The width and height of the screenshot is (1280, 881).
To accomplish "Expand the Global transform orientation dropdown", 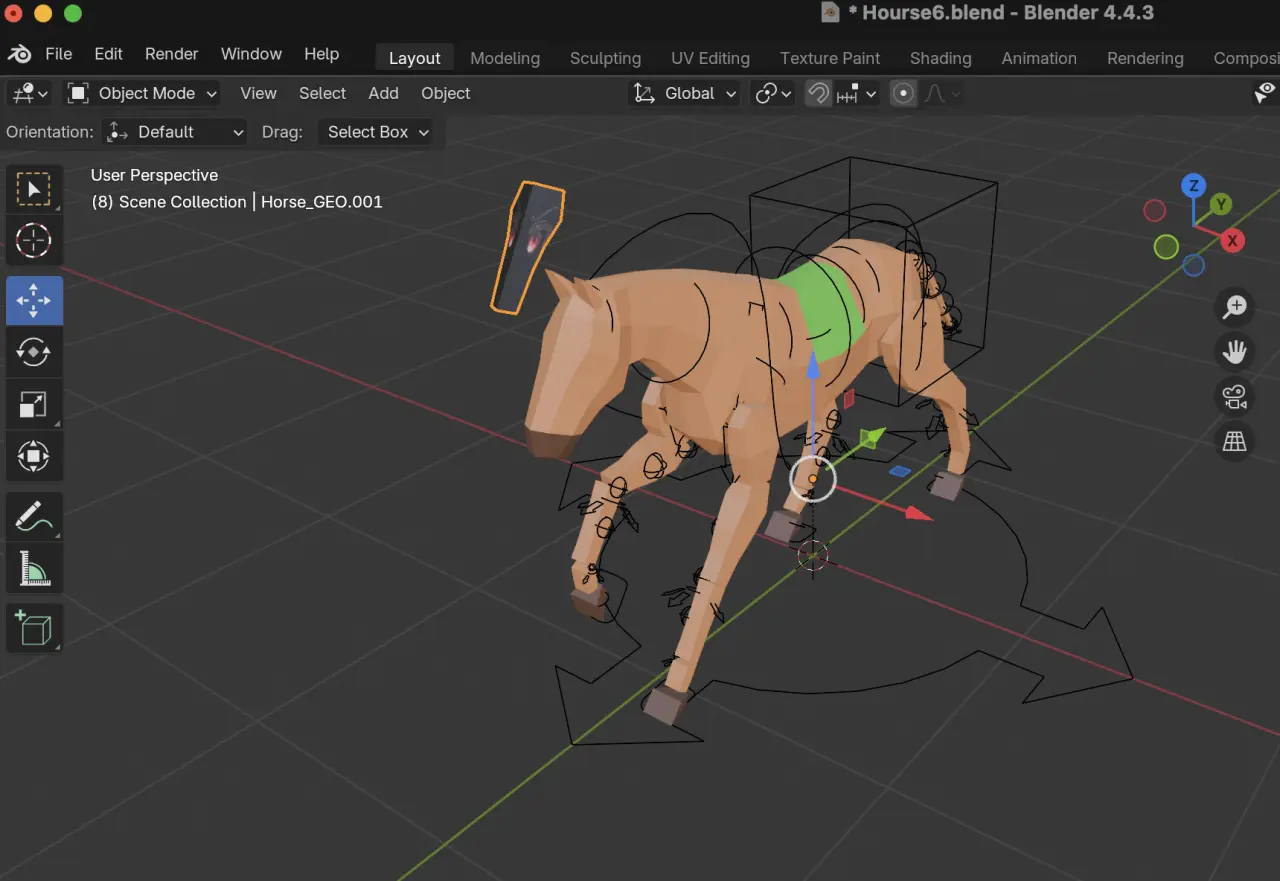I will click(685, 93).
